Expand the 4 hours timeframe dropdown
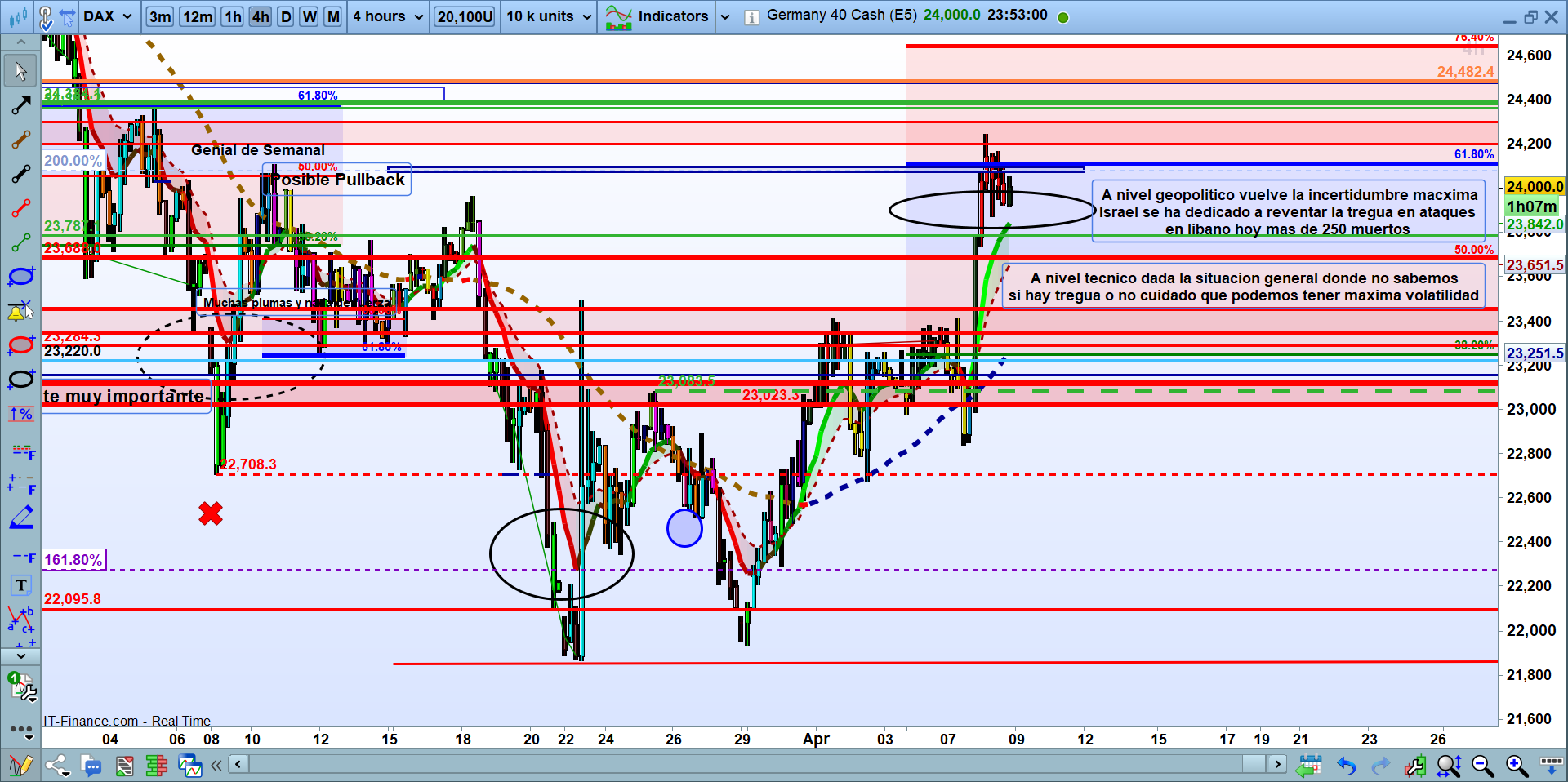This screenshot has height=782, width=1568. [387, 16]
